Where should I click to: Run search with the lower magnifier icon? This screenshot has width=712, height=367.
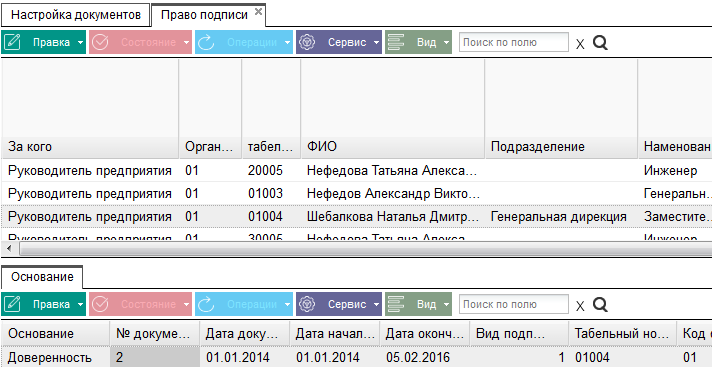pyautogui.click(x=600, y=305)
